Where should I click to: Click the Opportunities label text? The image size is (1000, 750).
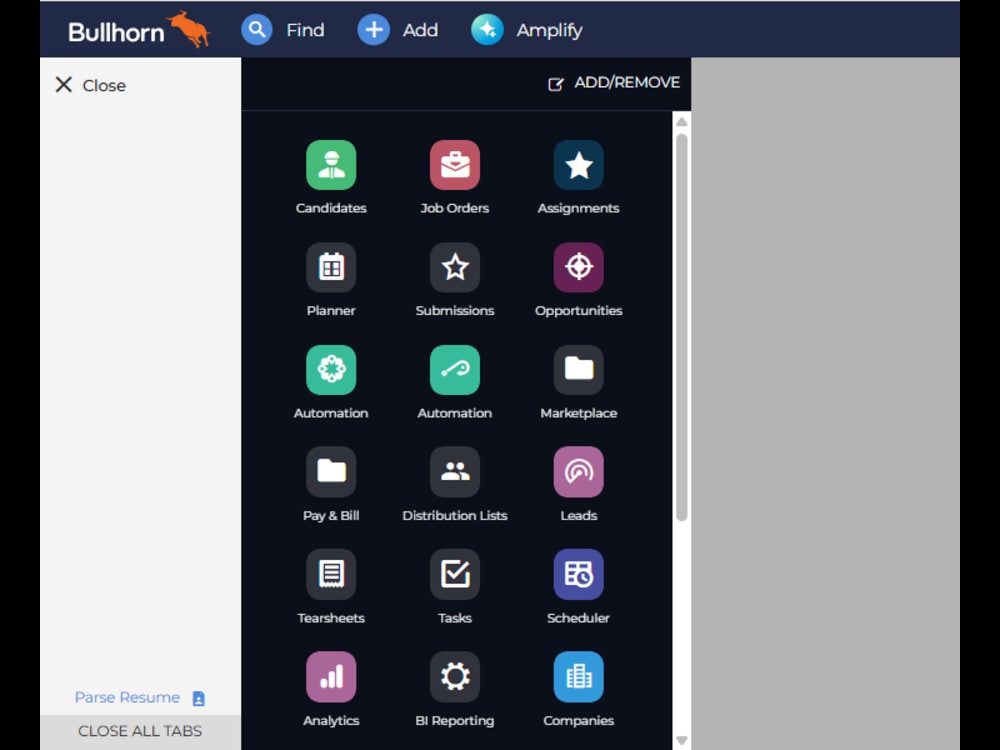(x=578, y=311)
